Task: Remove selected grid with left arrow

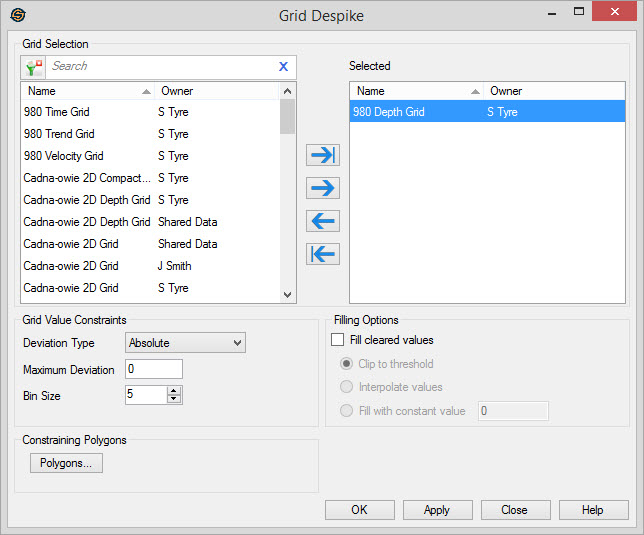Action: (323, 221)
